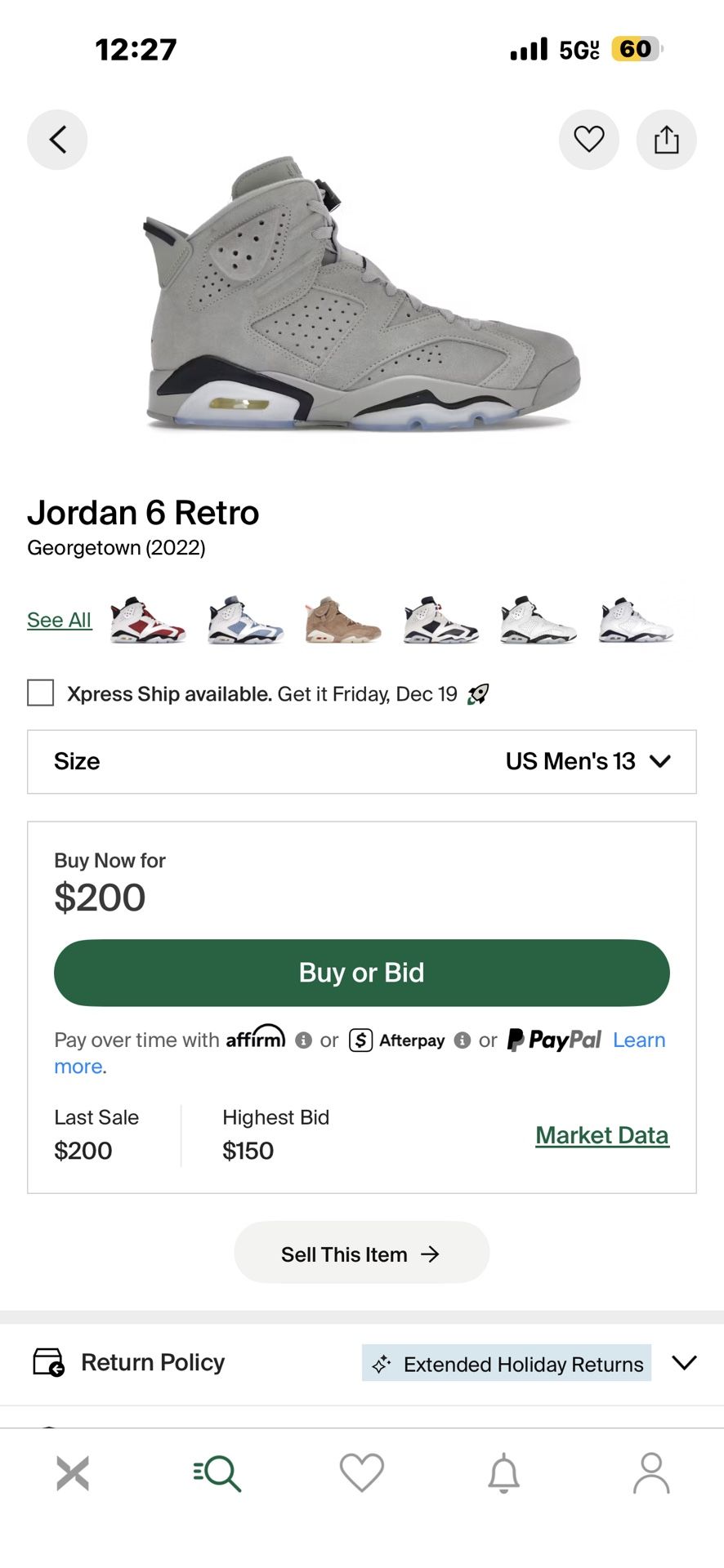Open the StockX home tab
The image size is (724, 1568).
click(x=73, y=1473)
